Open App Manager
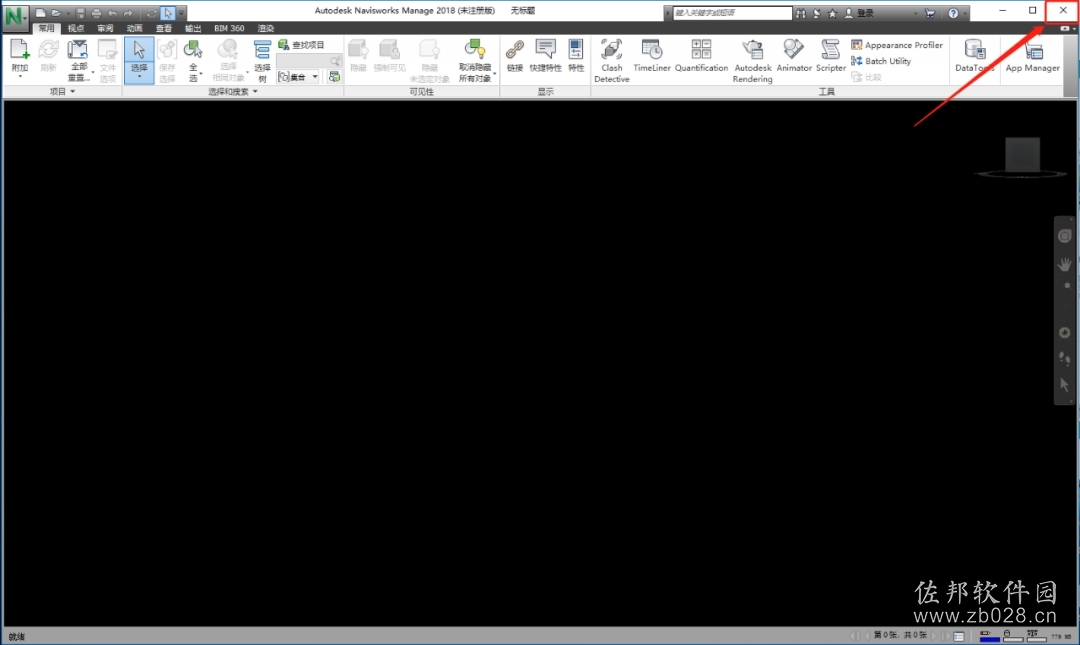Screen dimensions: 1080x645 click(x=1032, y=55)
